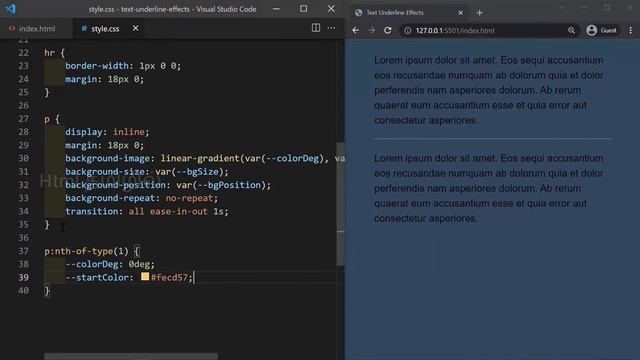Viewport: 640px width, 360px height.
Task: Click the VS Code logo icon
Action: tap(11, 9)
